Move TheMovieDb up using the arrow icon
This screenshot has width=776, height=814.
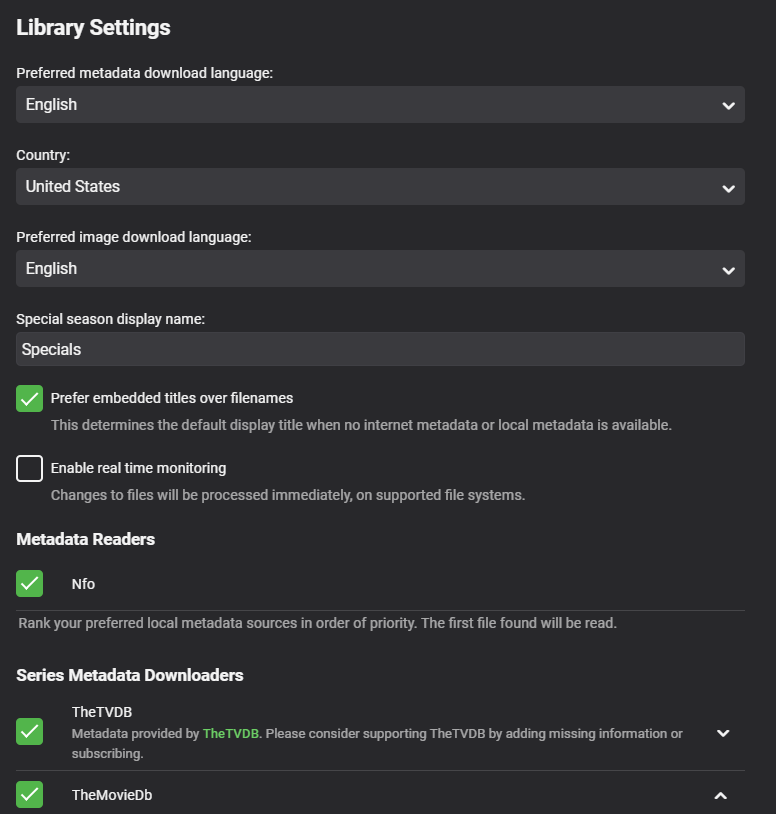point(720,796)
